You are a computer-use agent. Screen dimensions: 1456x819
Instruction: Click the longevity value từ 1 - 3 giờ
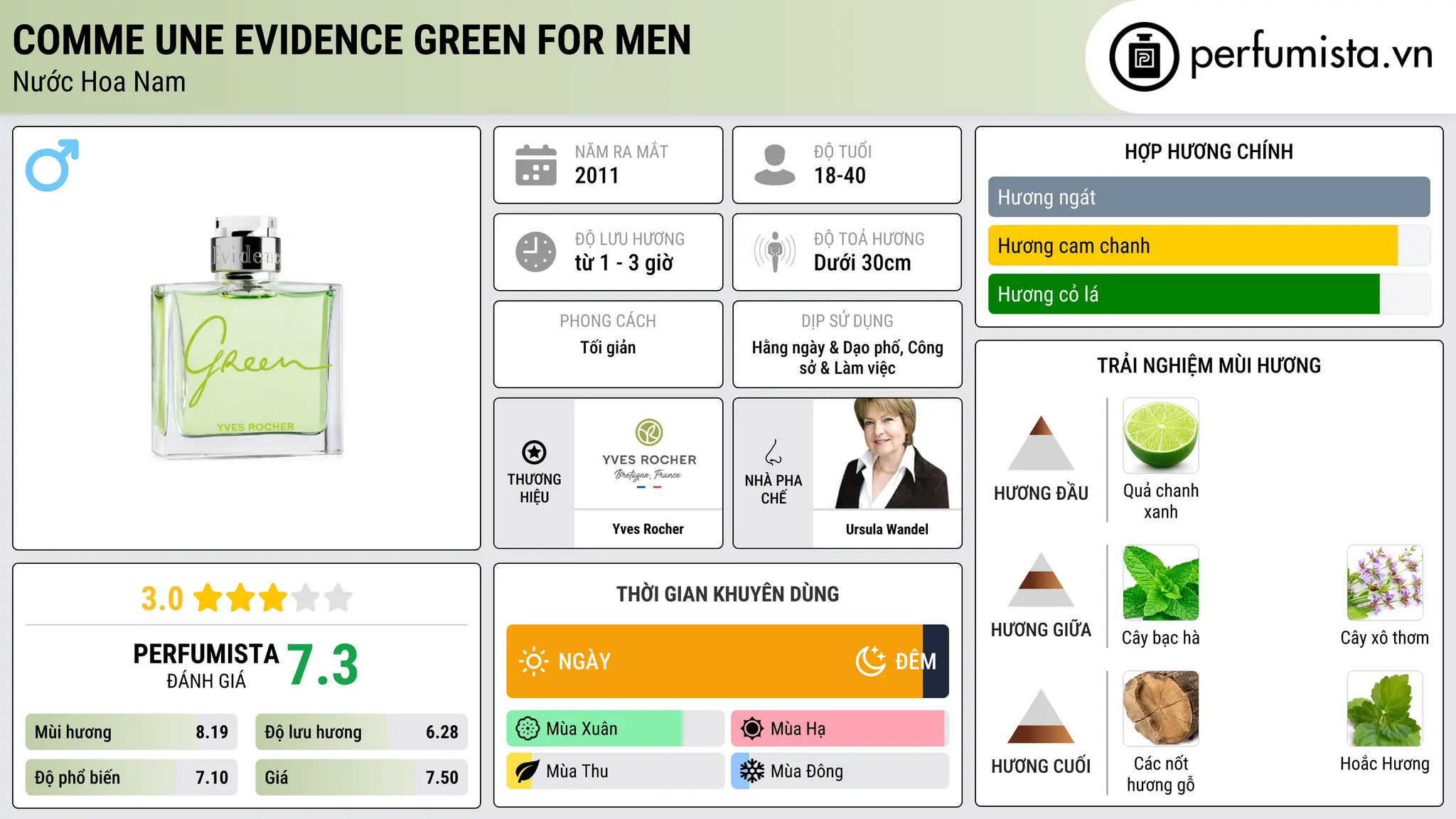point(624,263)
